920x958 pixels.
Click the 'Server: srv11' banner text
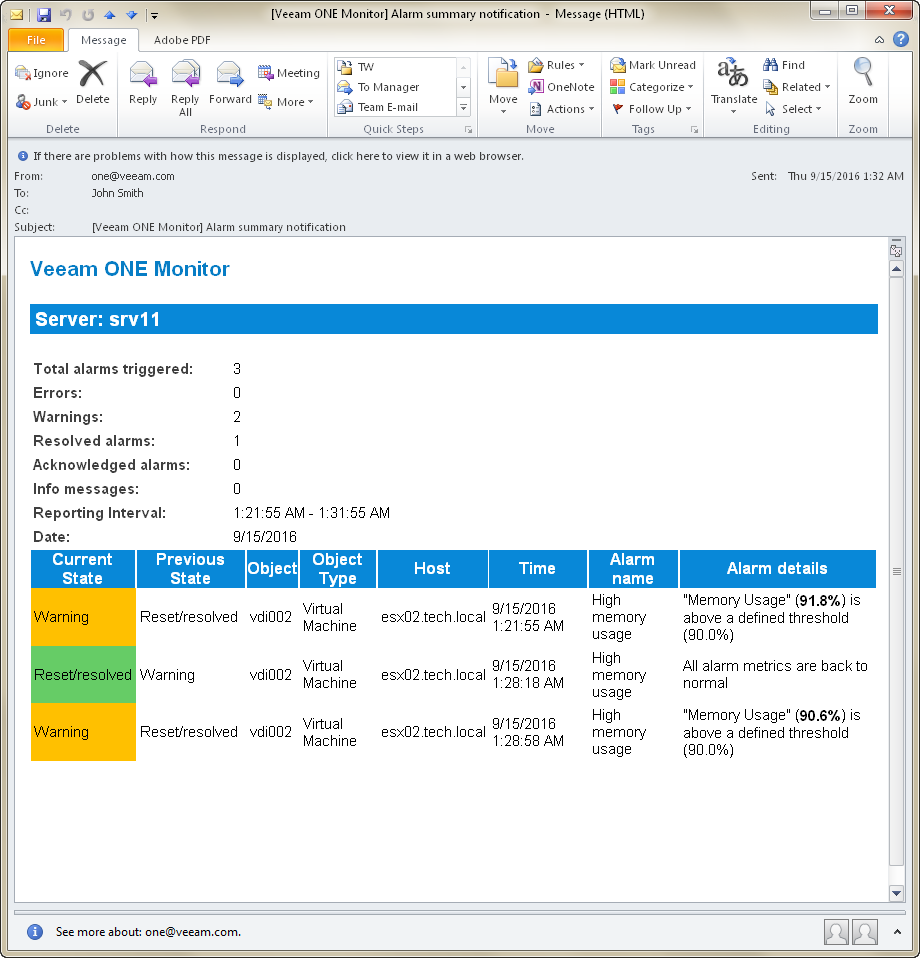click(98, 319)
